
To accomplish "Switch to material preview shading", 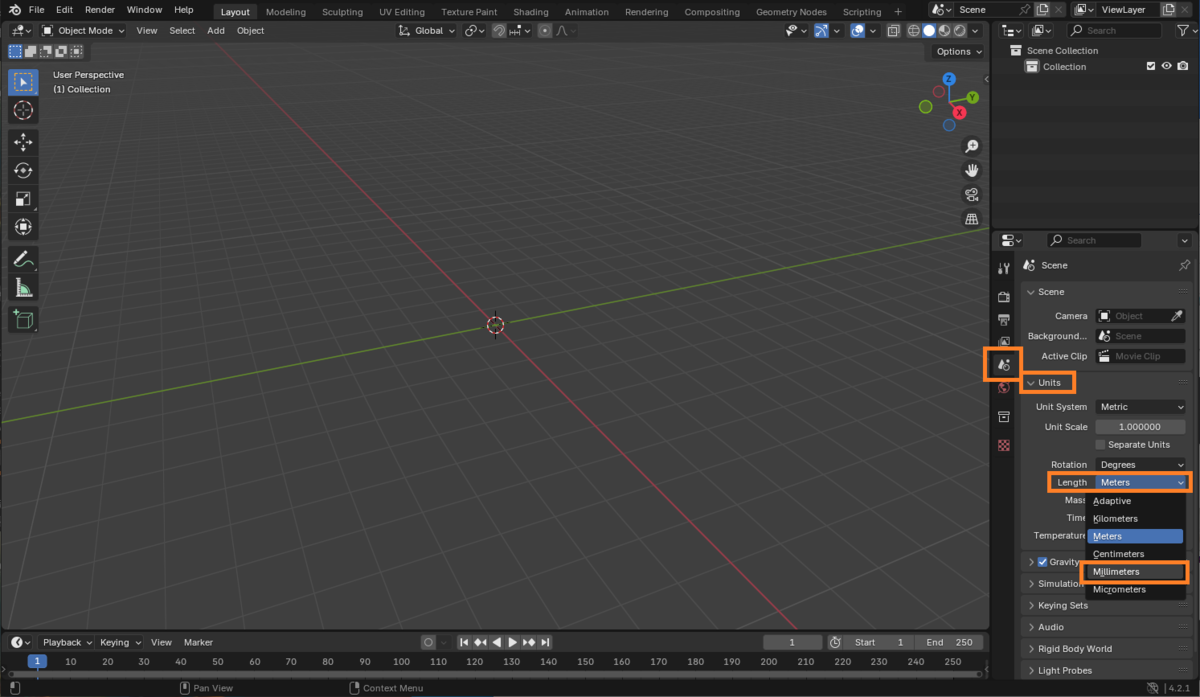I will 944,31.
